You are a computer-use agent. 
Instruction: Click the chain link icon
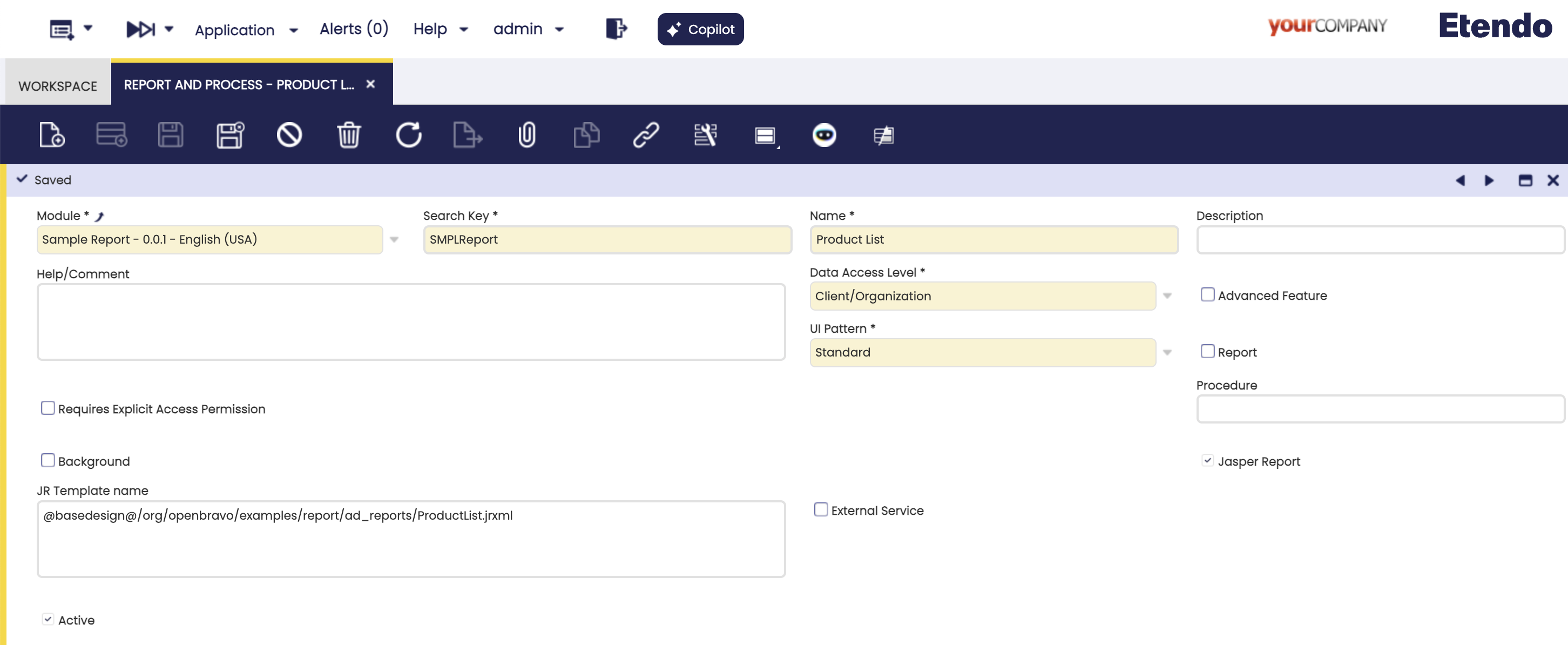click(646, 135)
